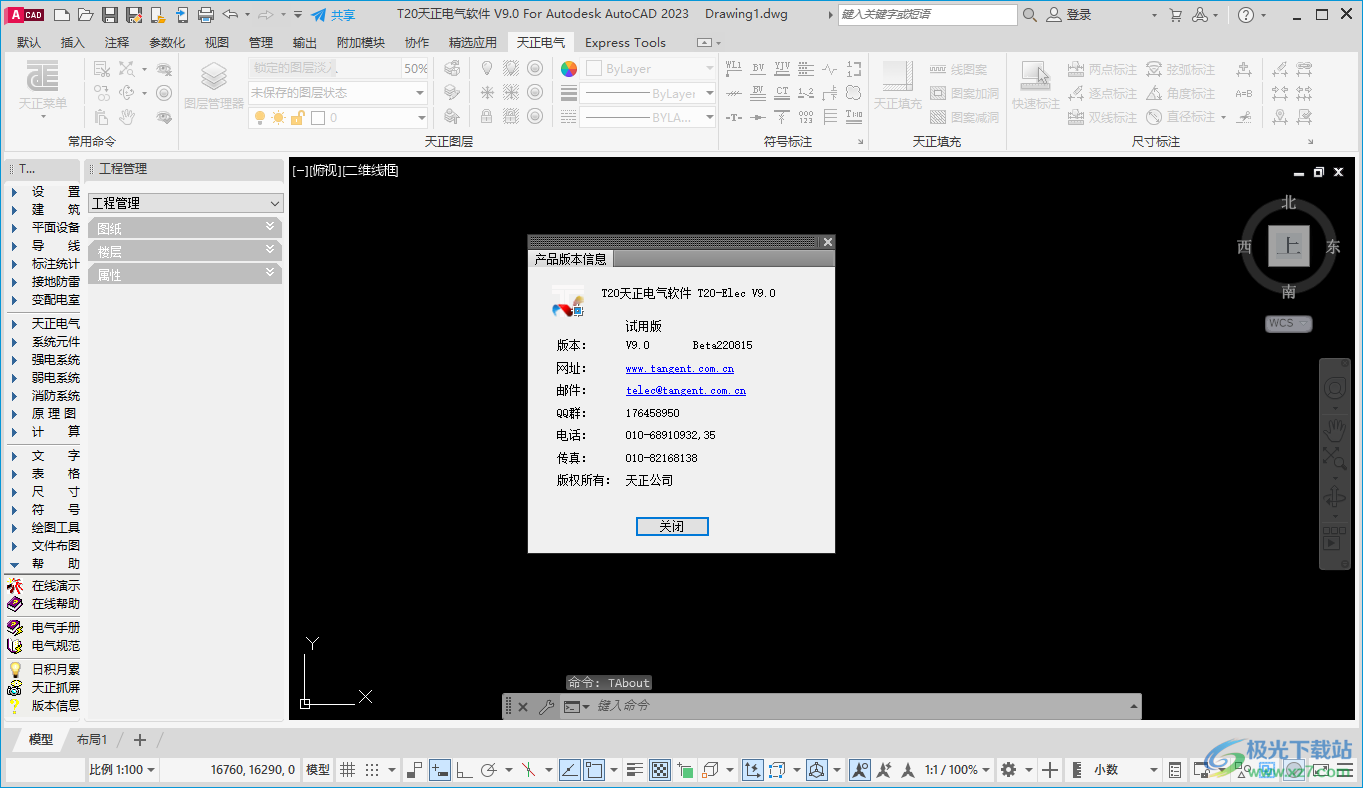Expand the 图纸 section in project panel
This screenshot has height=788, width=1363.
pos(185,228)
